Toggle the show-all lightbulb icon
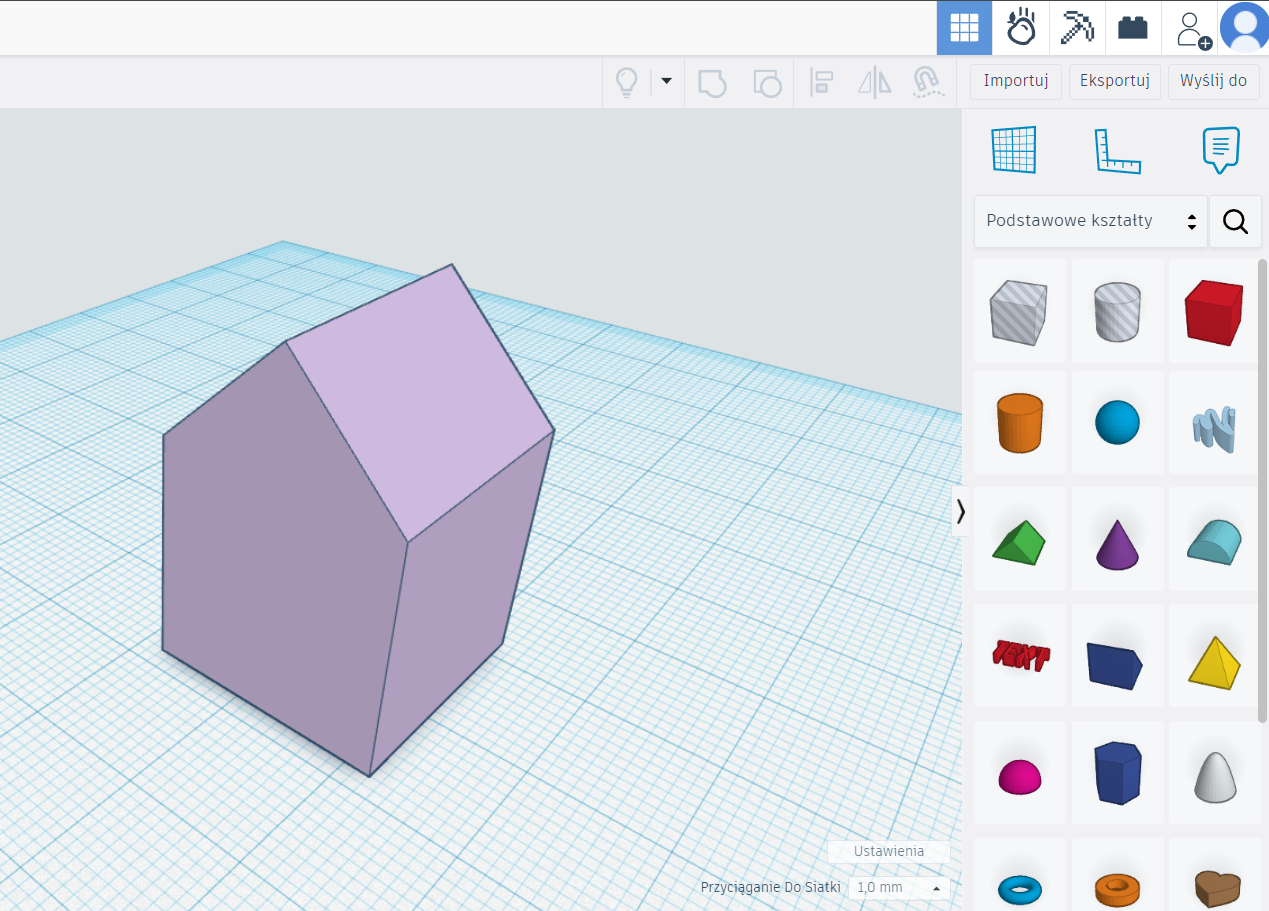 (x=627, y=82)
